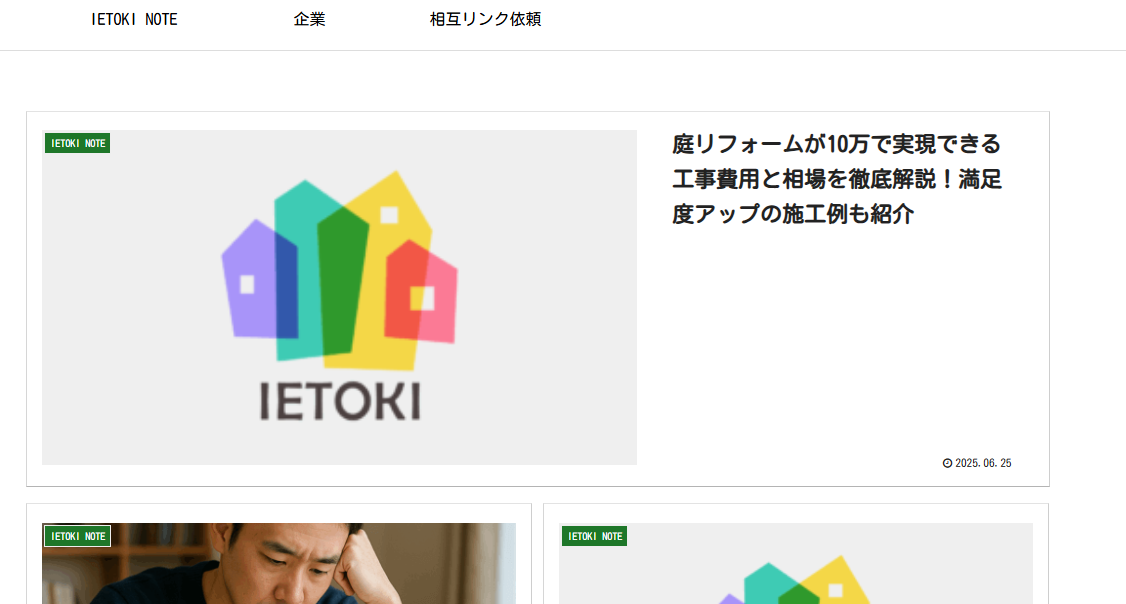Open the IETOKI NOTE menu item
Viewport: 1126px width, 604px height.
point(134,19)
